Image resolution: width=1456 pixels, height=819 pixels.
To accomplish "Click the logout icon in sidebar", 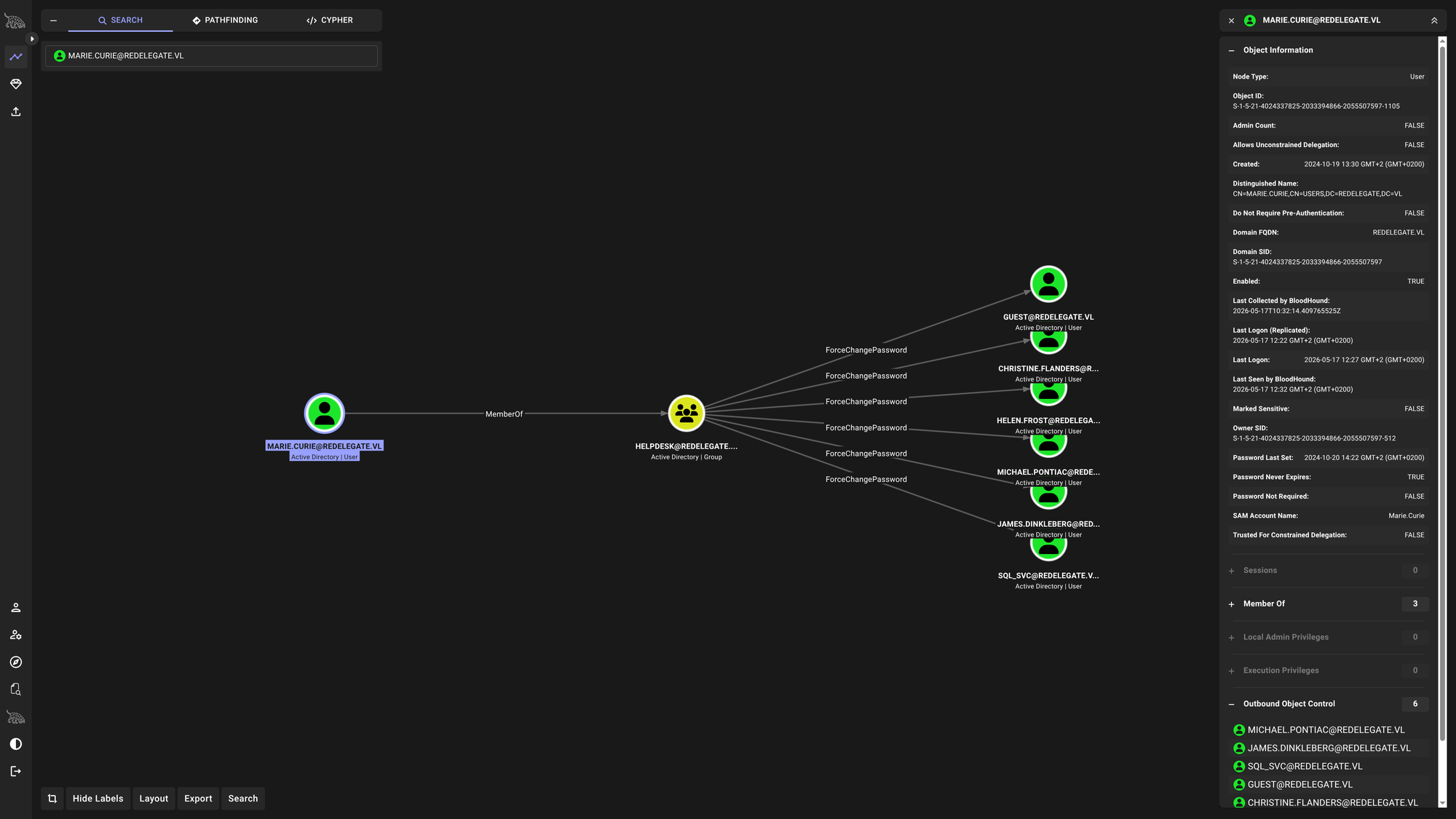I will pos(16,771).
